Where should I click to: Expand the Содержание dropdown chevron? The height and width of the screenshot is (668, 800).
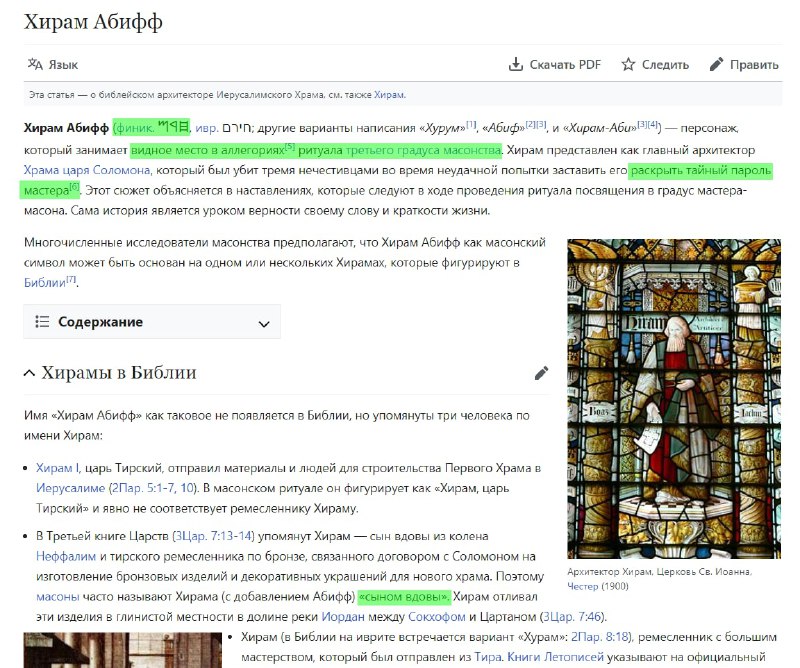click(264, 324)
